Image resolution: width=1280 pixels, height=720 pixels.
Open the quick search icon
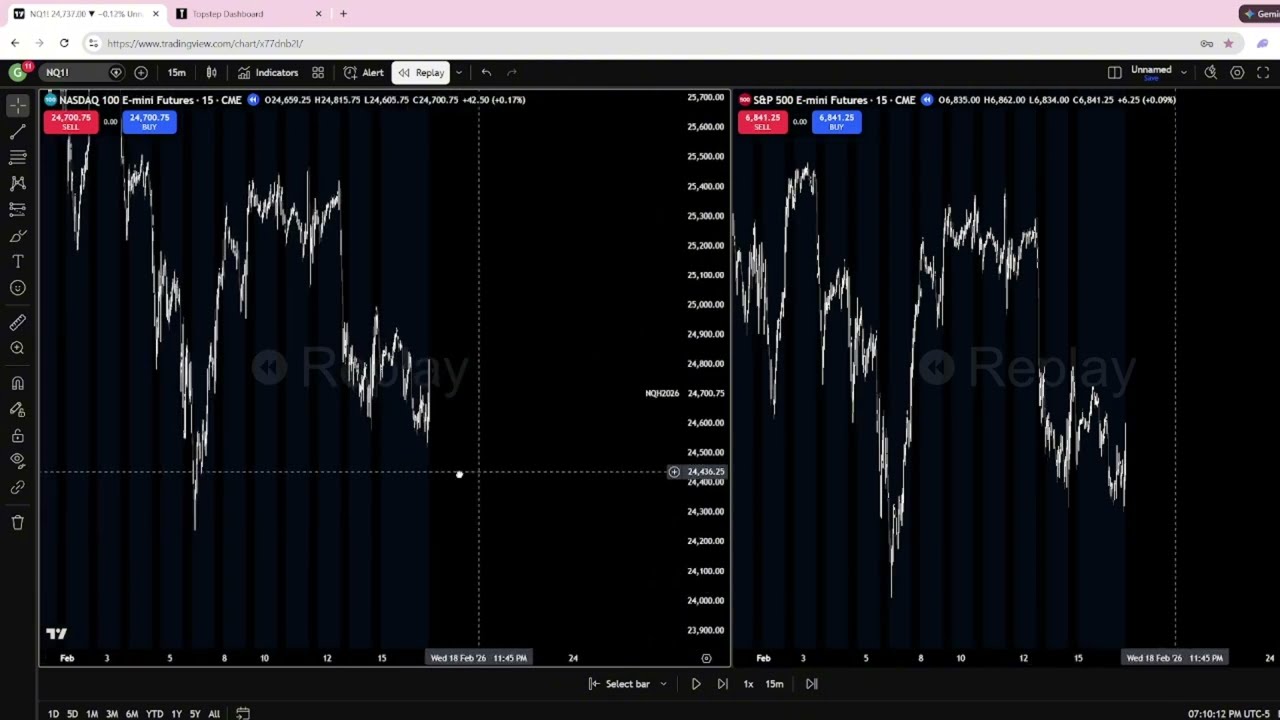pos(1210,72)
